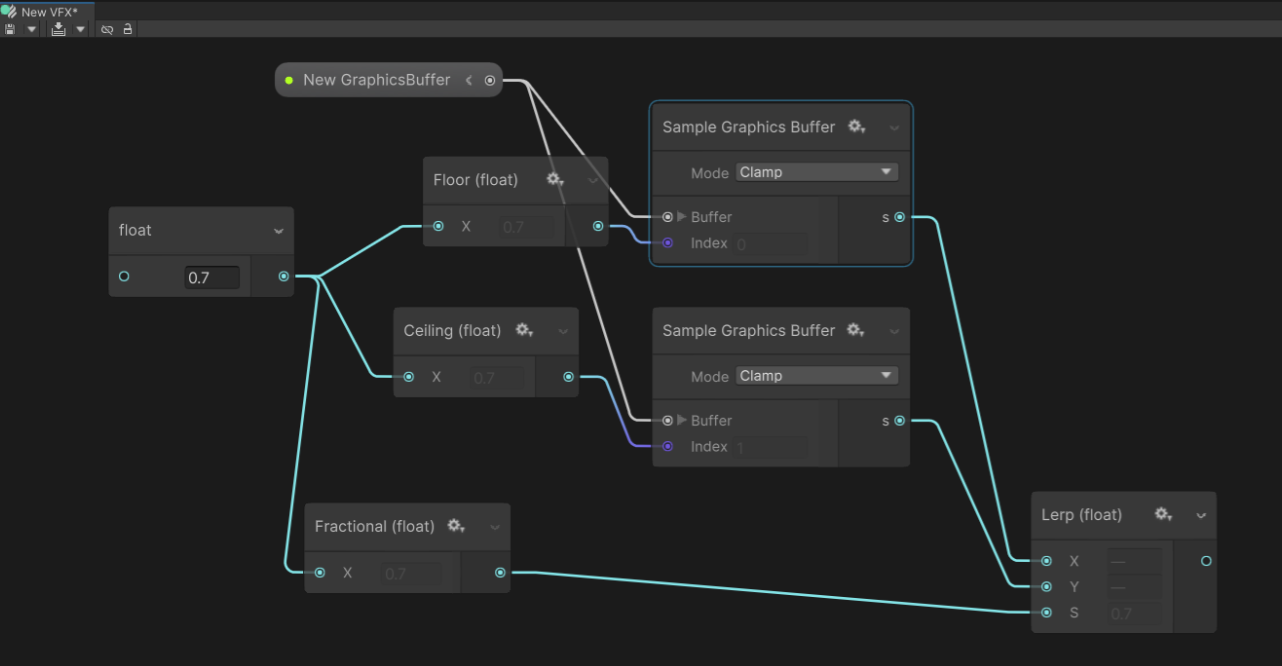Open the save options dropdown arrow
Screen dimensions: 1282x666
(31, 29)
